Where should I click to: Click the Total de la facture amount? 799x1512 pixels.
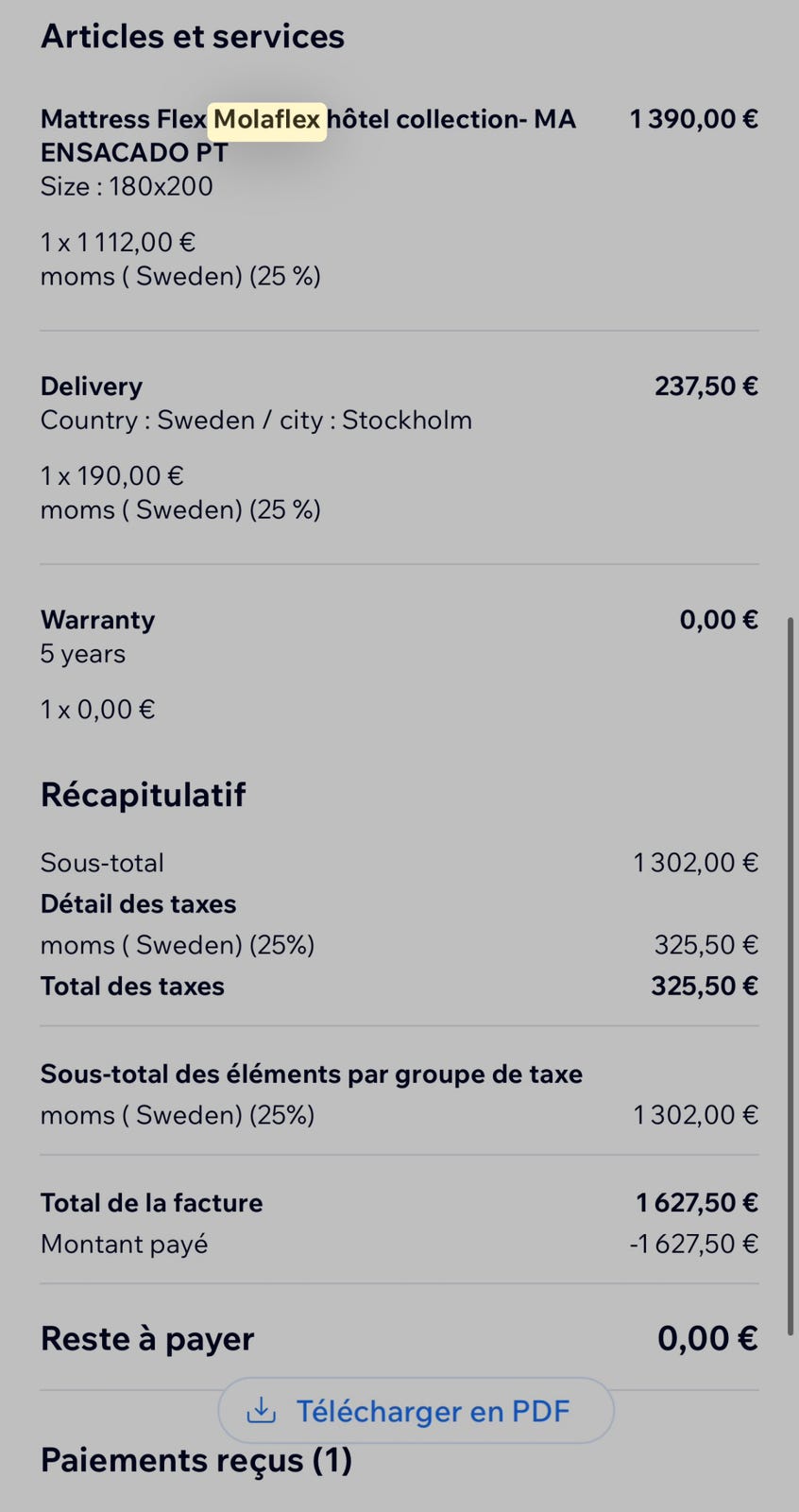pos(696,1203)
